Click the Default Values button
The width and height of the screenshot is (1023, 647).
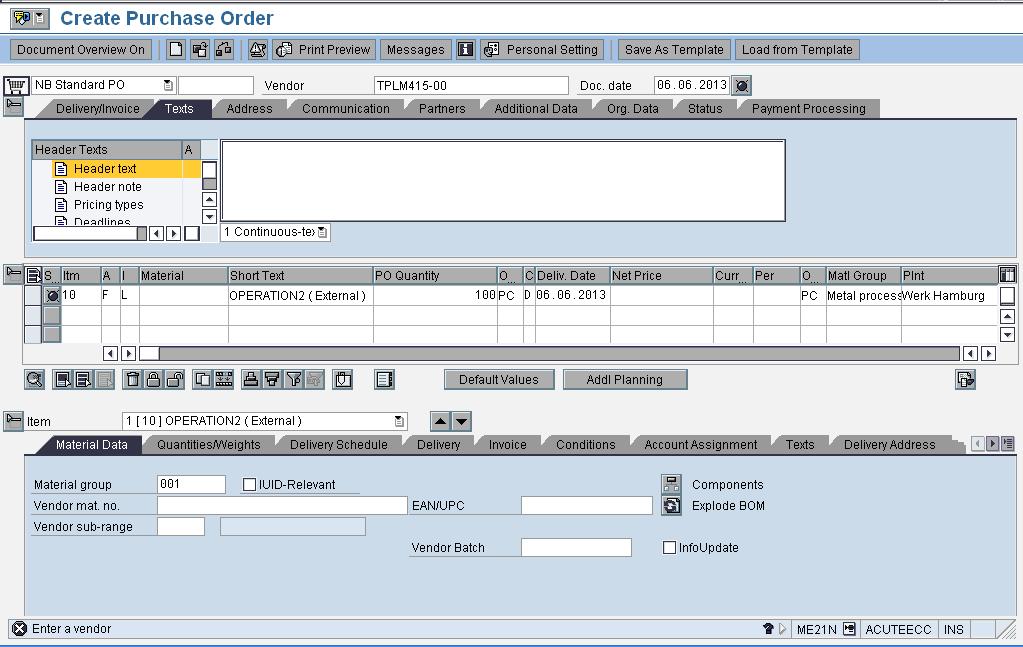498,379
